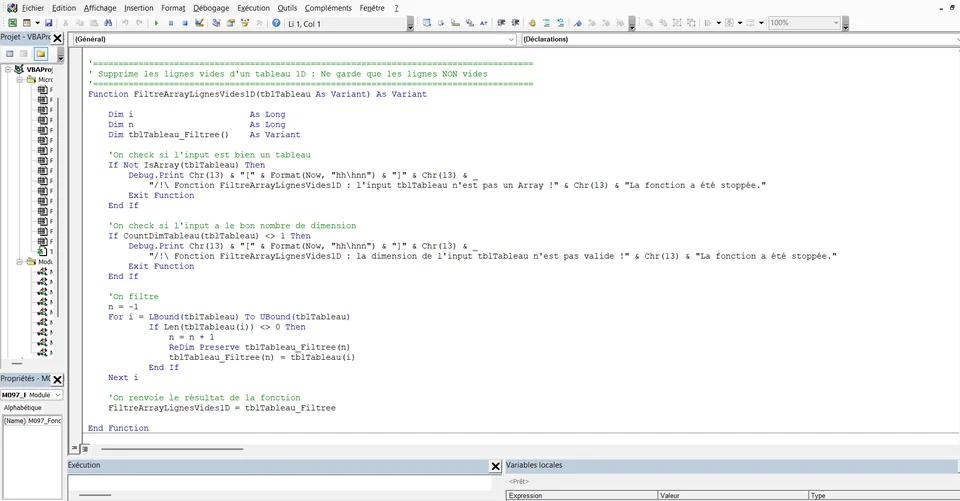This screenshot has width=960, height=501.
Task: Close the Propriétés panel
Action: tap(58, 380)
